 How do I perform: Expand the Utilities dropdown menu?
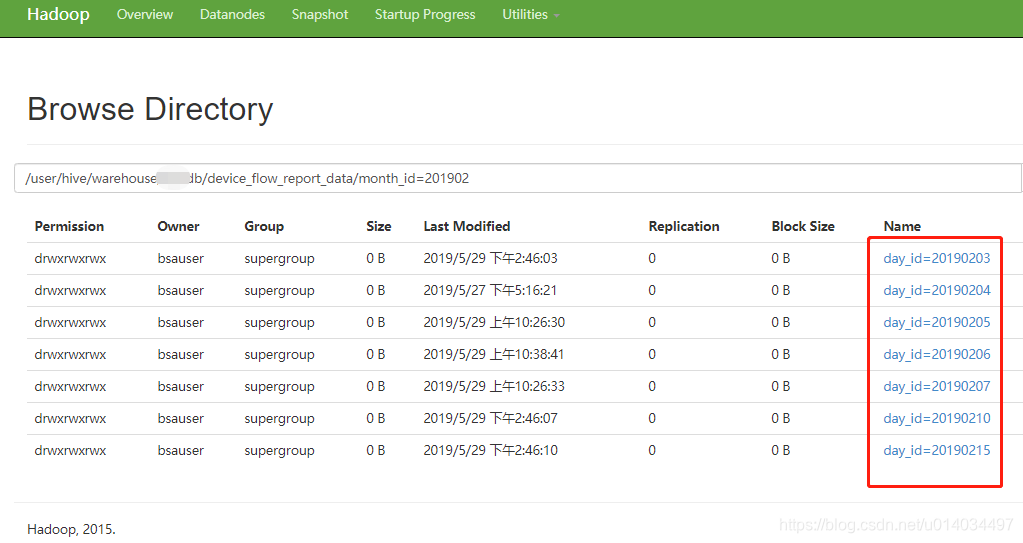[x=530, y=14]
